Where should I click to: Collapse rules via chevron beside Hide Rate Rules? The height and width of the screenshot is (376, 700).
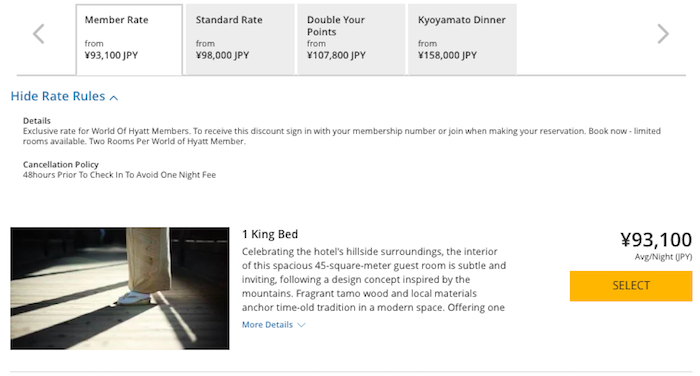(114, 97)
